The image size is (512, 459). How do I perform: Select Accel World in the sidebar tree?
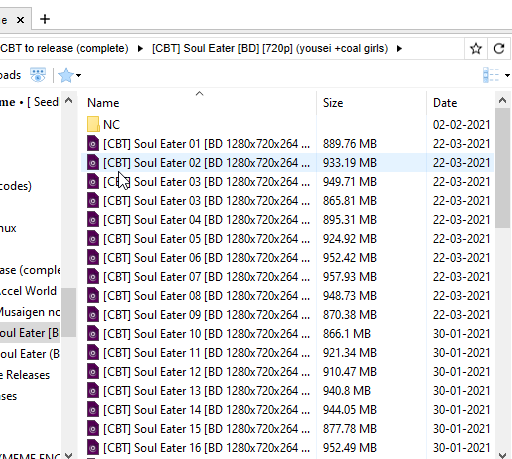point(29,291)
